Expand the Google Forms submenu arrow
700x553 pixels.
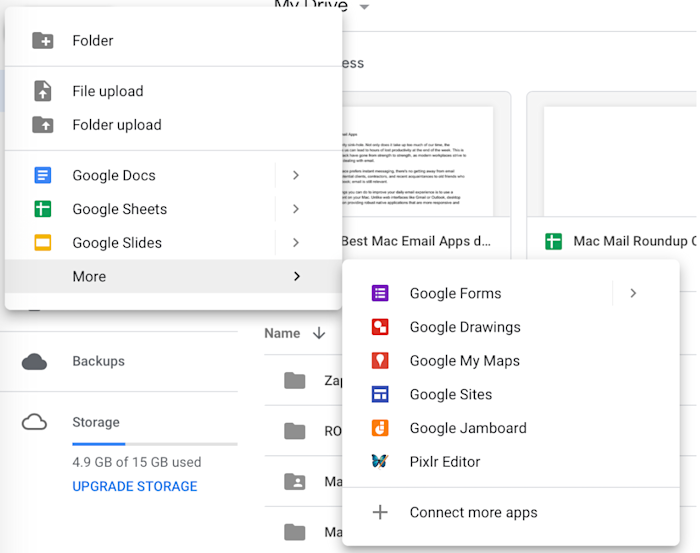point(633,293)
